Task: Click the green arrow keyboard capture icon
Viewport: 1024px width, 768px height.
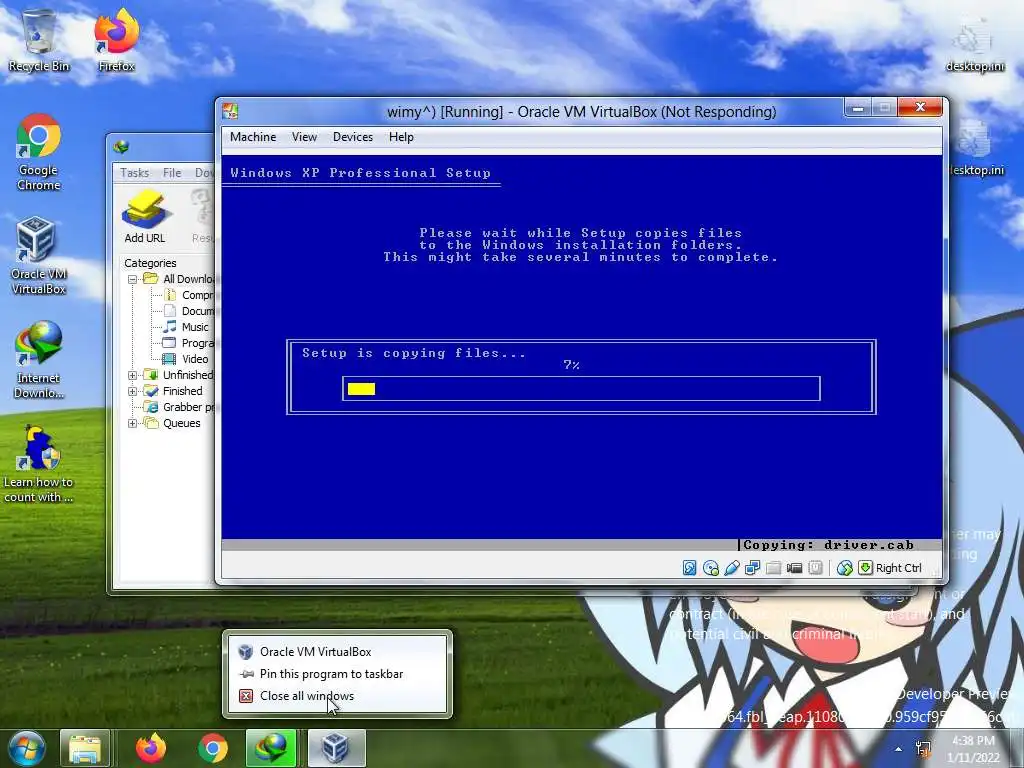Action: tap(865, 568)
